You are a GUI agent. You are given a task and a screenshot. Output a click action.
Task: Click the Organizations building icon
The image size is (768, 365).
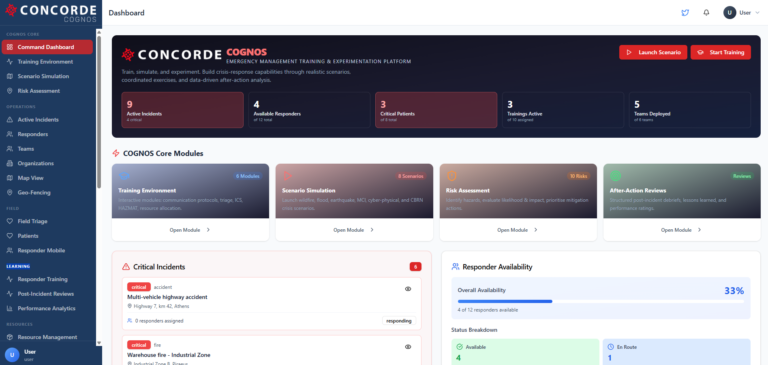[x=9, y=164]
